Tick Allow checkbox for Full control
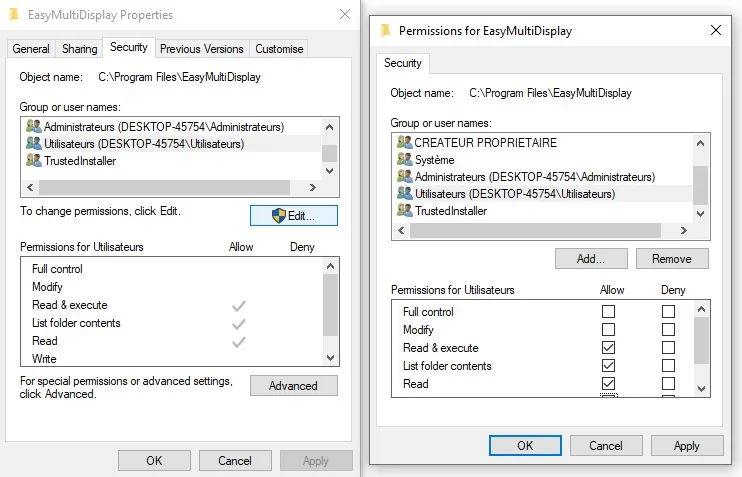The height and width of the screenshot is (477, 742). [608, 311]
